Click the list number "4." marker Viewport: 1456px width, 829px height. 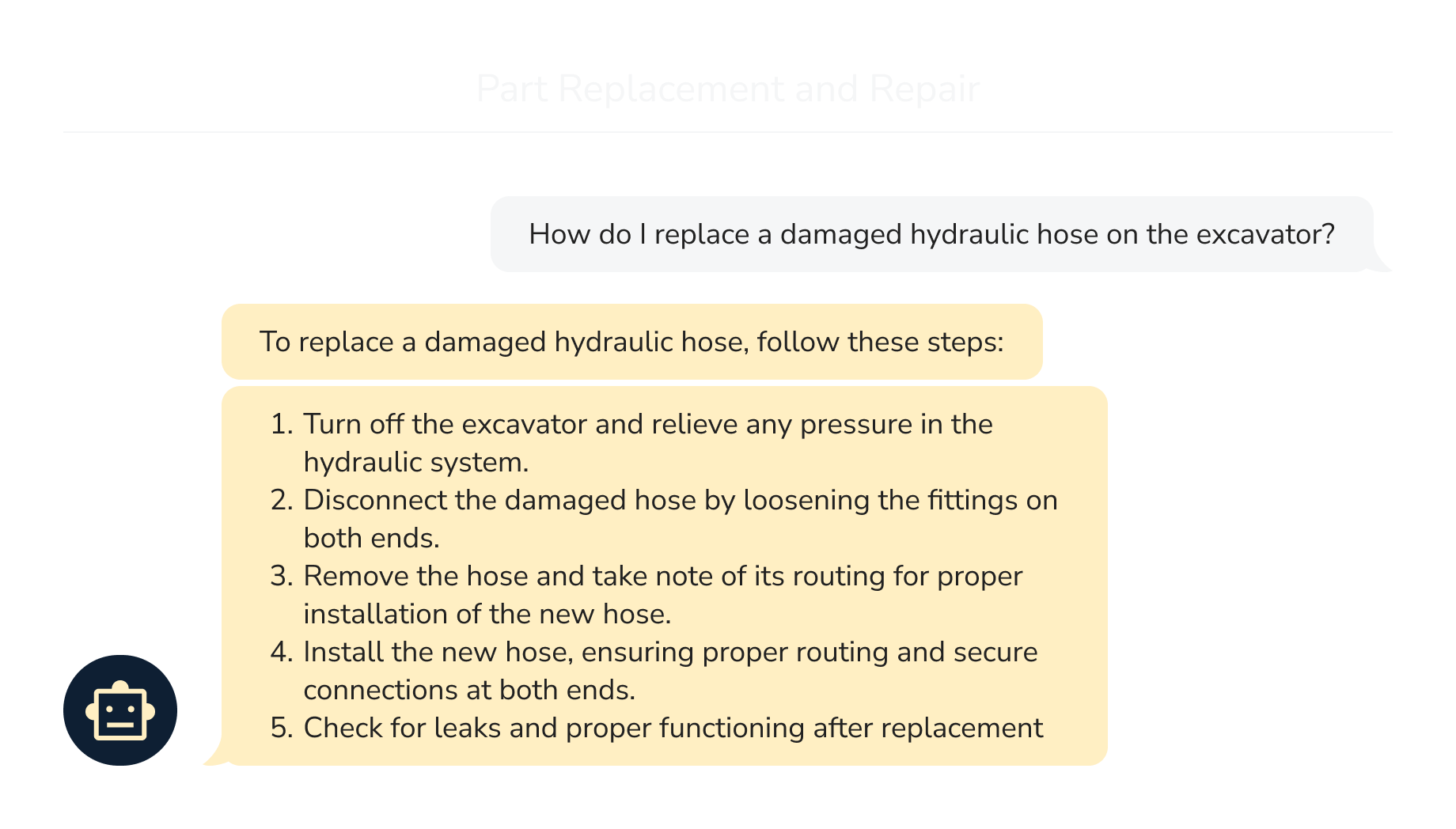pos(282,653)
